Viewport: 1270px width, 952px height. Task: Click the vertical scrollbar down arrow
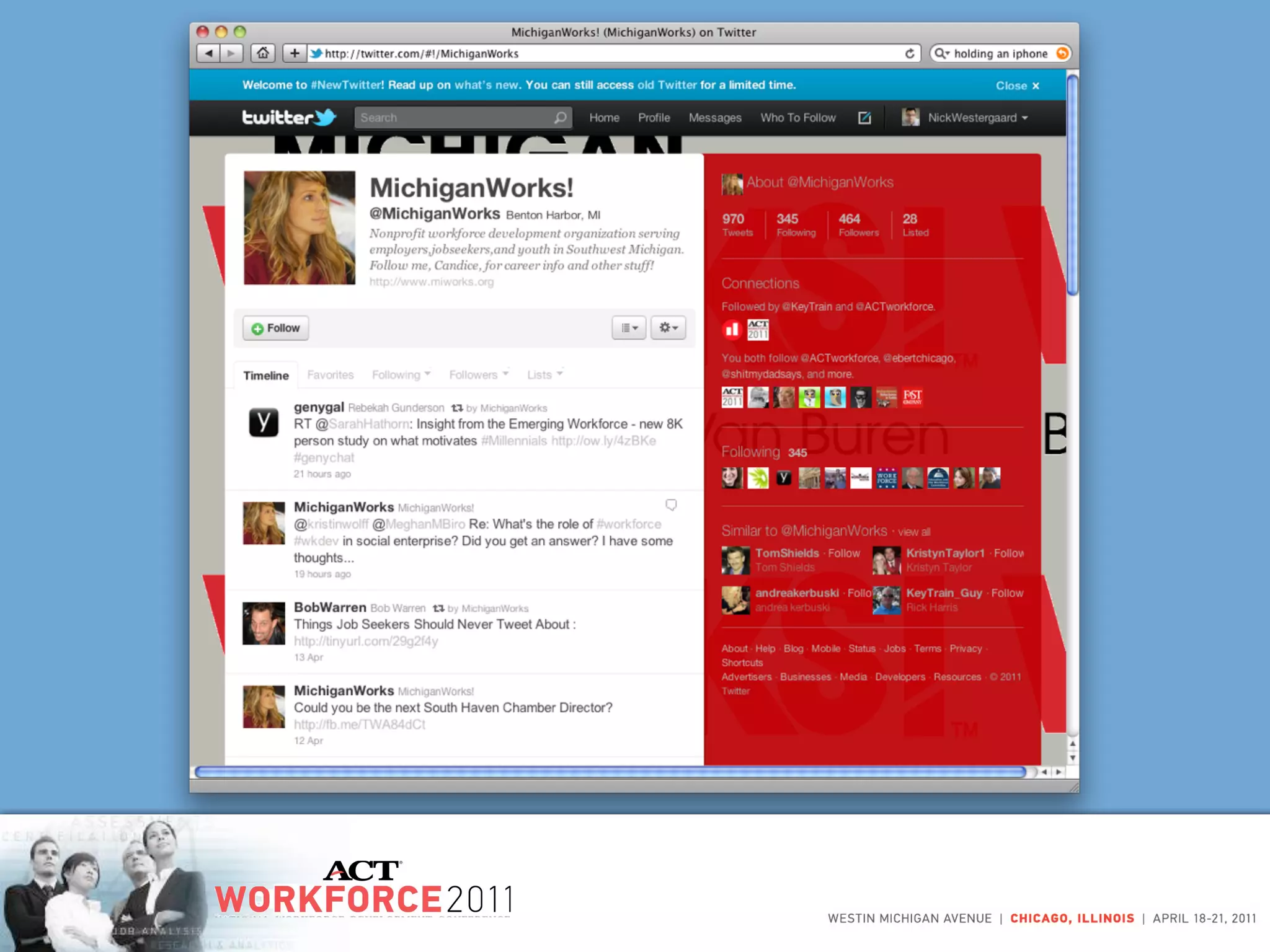point(1072,758)
